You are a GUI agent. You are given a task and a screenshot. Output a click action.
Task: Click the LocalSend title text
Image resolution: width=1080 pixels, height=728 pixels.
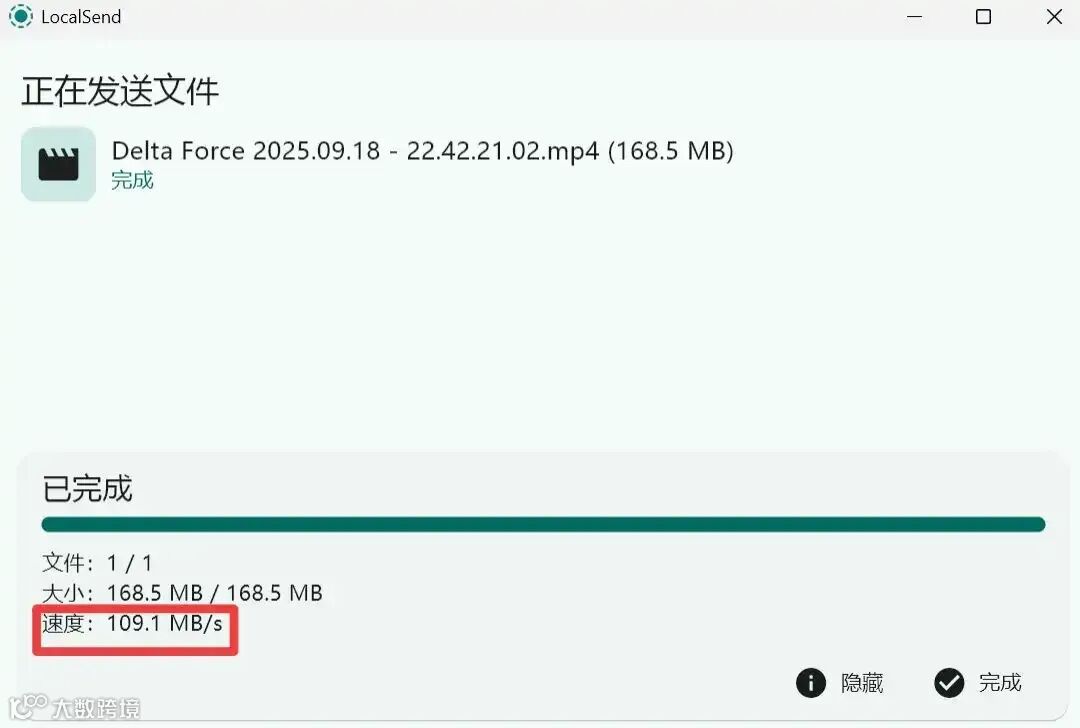click(x=81, y=17)
